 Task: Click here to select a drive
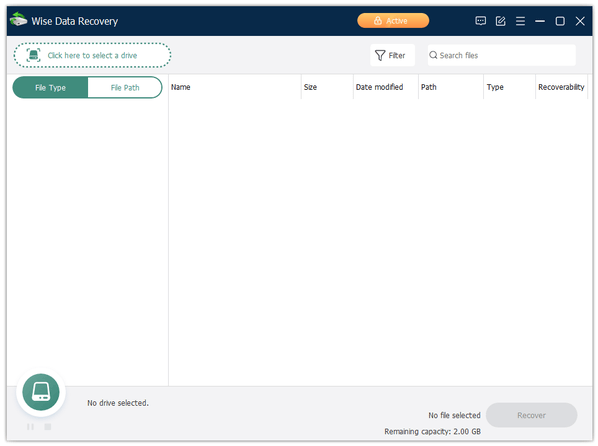click(x=92, y=55)
